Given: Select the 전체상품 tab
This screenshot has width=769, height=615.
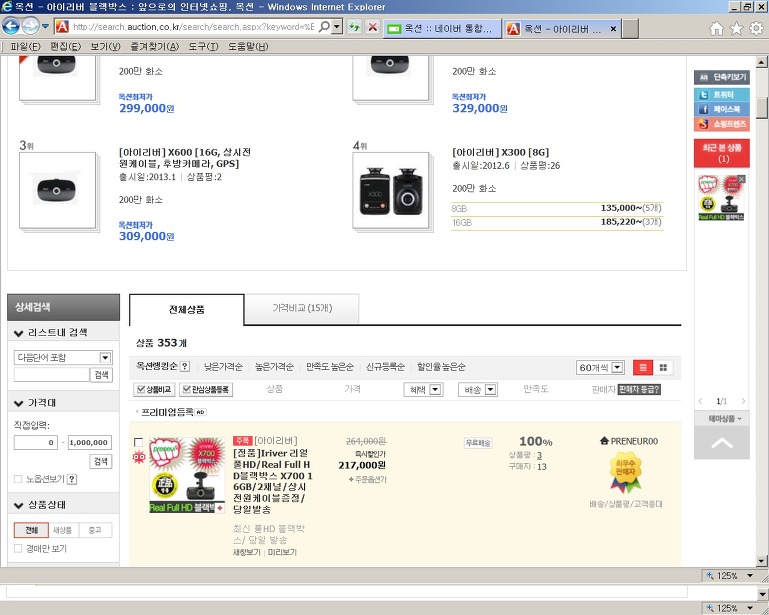Looking at the screenshot, I should coord(186,309).
